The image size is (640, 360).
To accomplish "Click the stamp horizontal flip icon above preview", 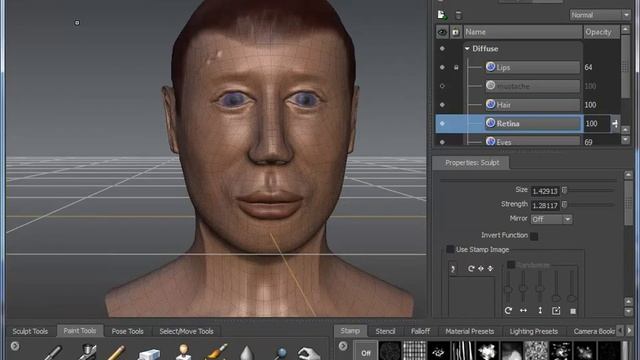I will tap(481, 268).
